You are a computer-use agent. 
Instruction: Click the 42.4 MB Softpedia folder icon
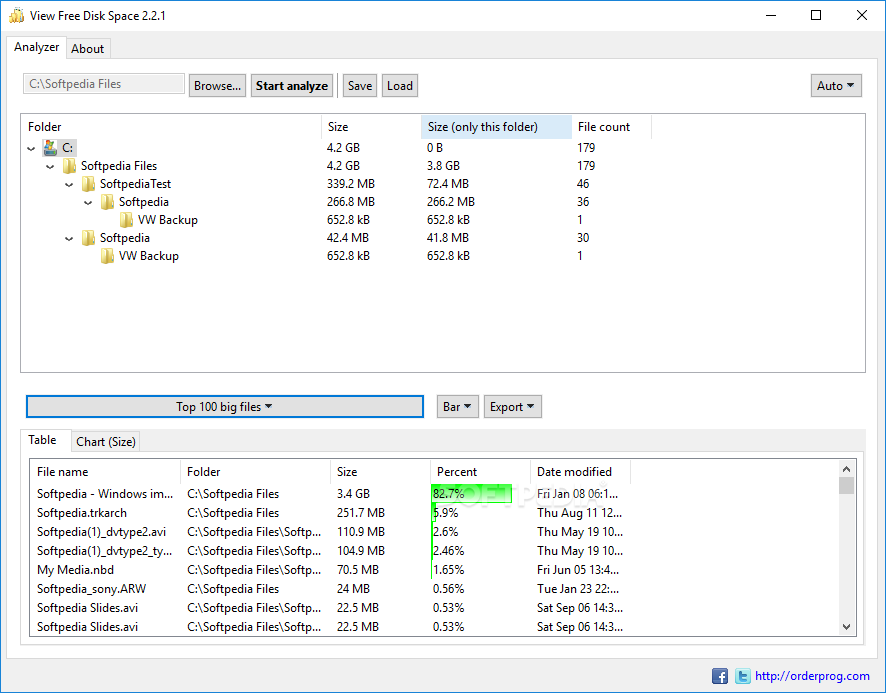point(88,238)
